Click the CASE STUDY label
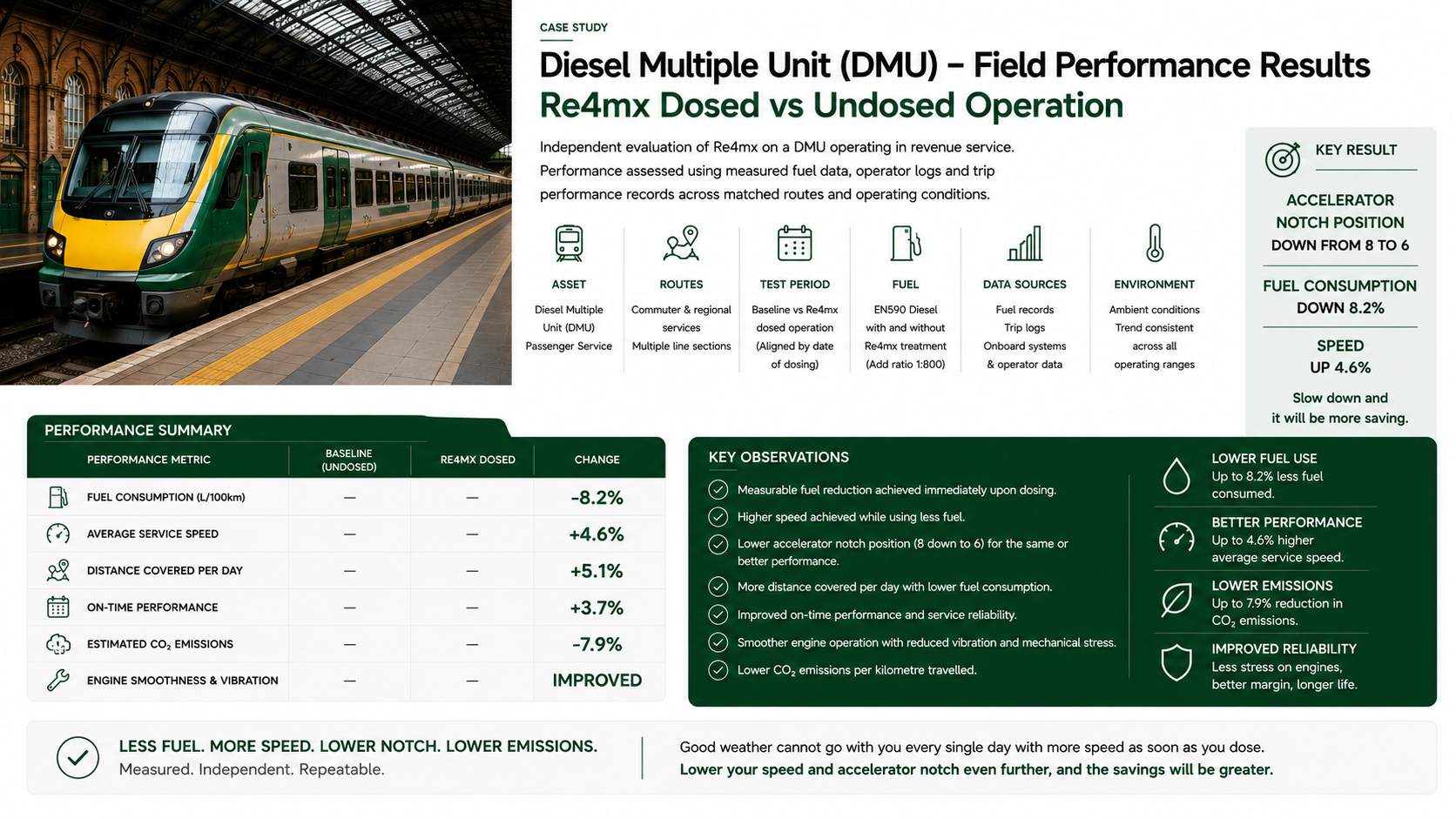 coord(574,28)
